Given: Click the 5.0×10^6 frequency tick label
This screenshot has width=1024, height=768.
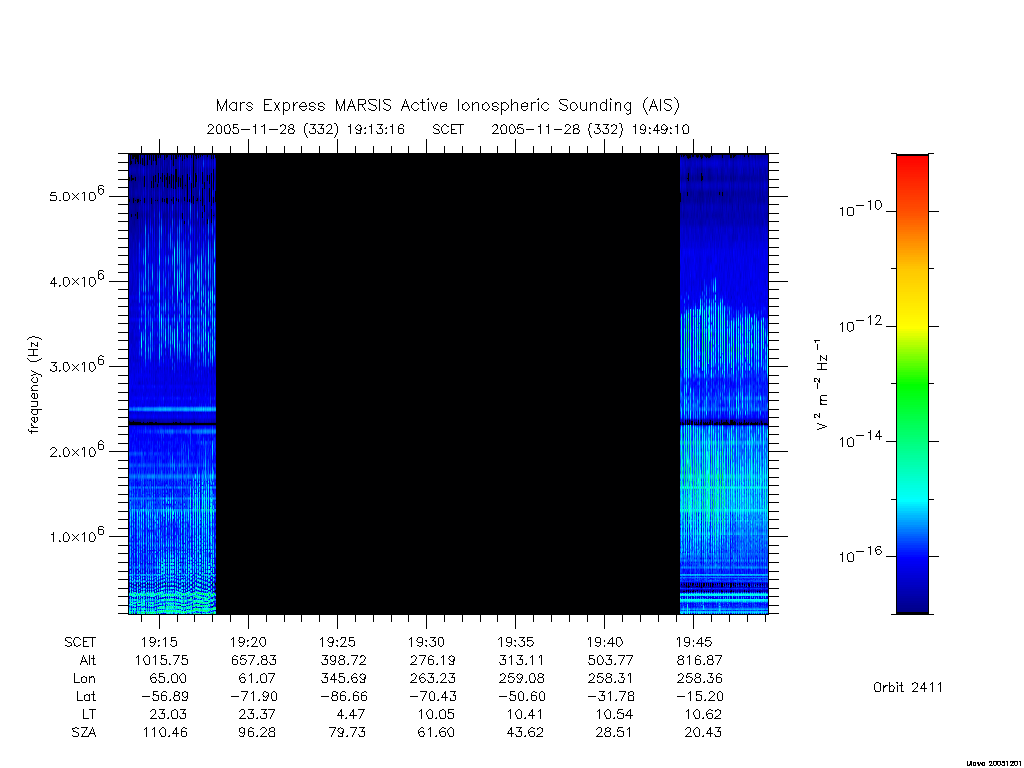Looking at the screenshot, I should click(x=76, y=195).
